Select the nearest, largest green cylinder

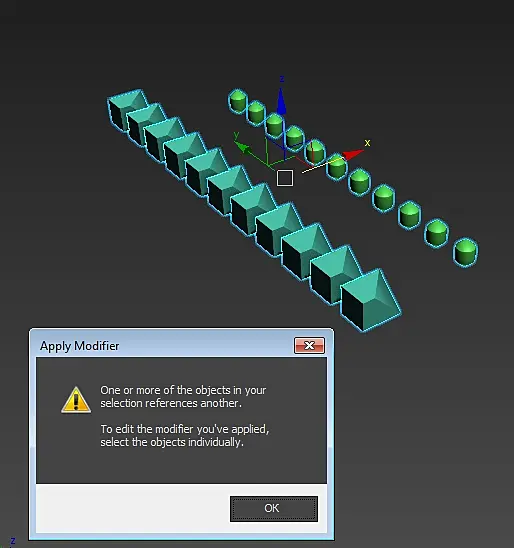pos(465,252)
